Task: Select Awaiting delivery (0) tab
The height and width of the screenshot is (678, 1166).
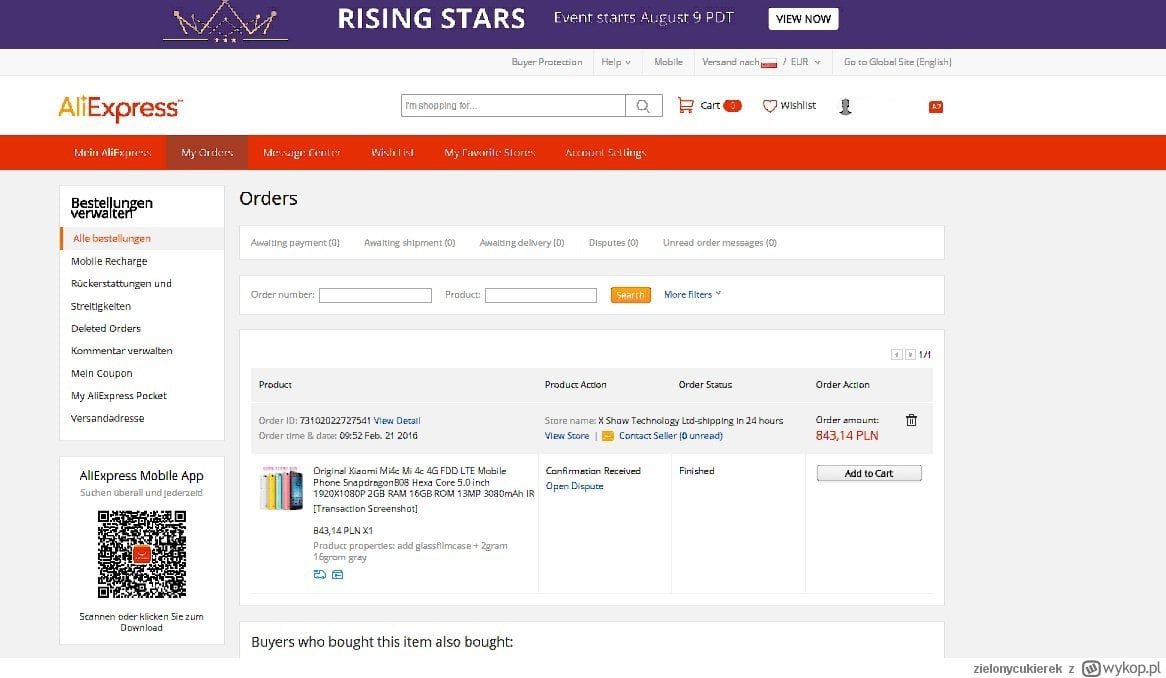Action: [522, 242]
